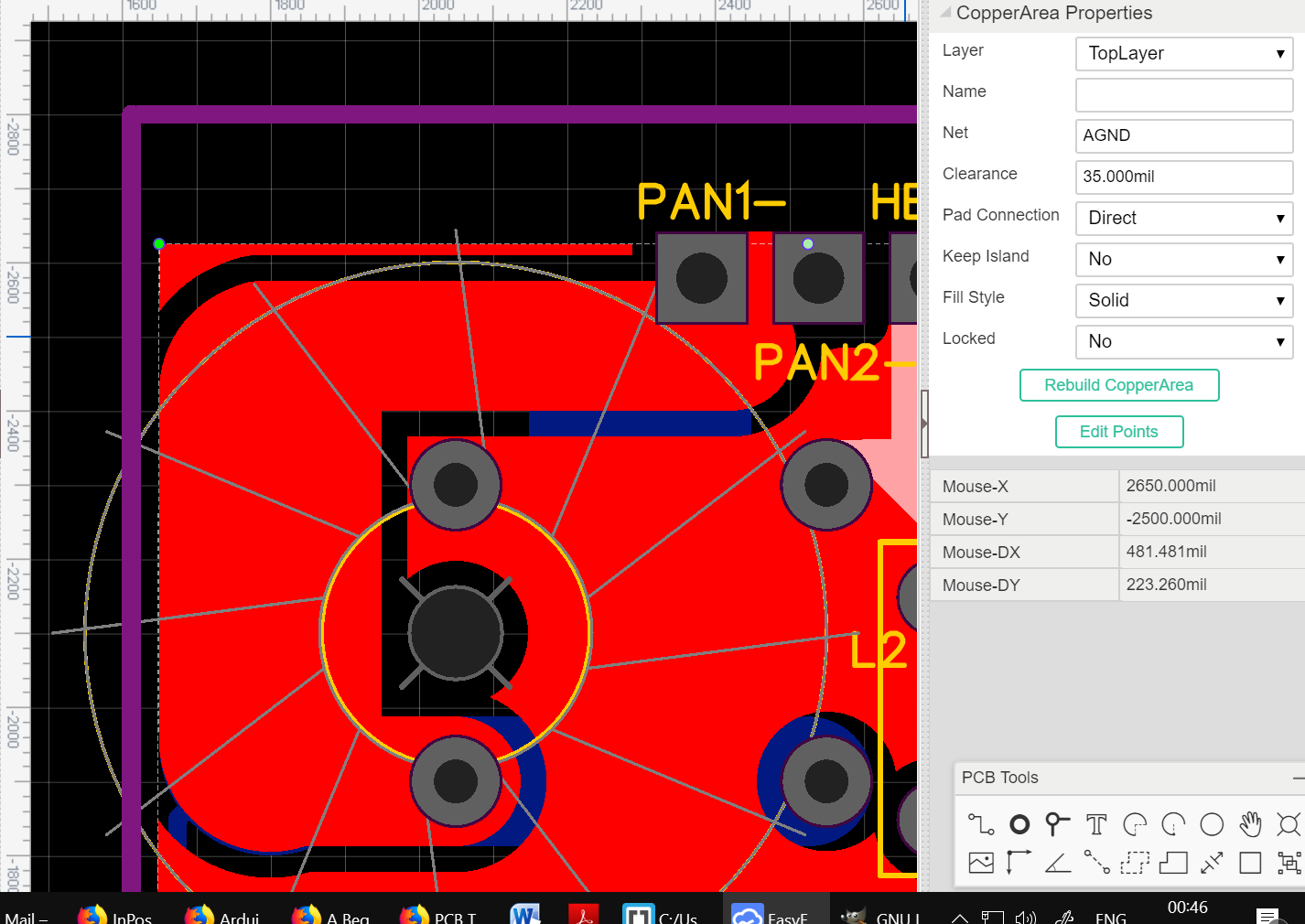The width and height of the screenshot is (1305, 924).
Task: Click the Name input field
Action: pyautogui.click(x=1184, y=94)
